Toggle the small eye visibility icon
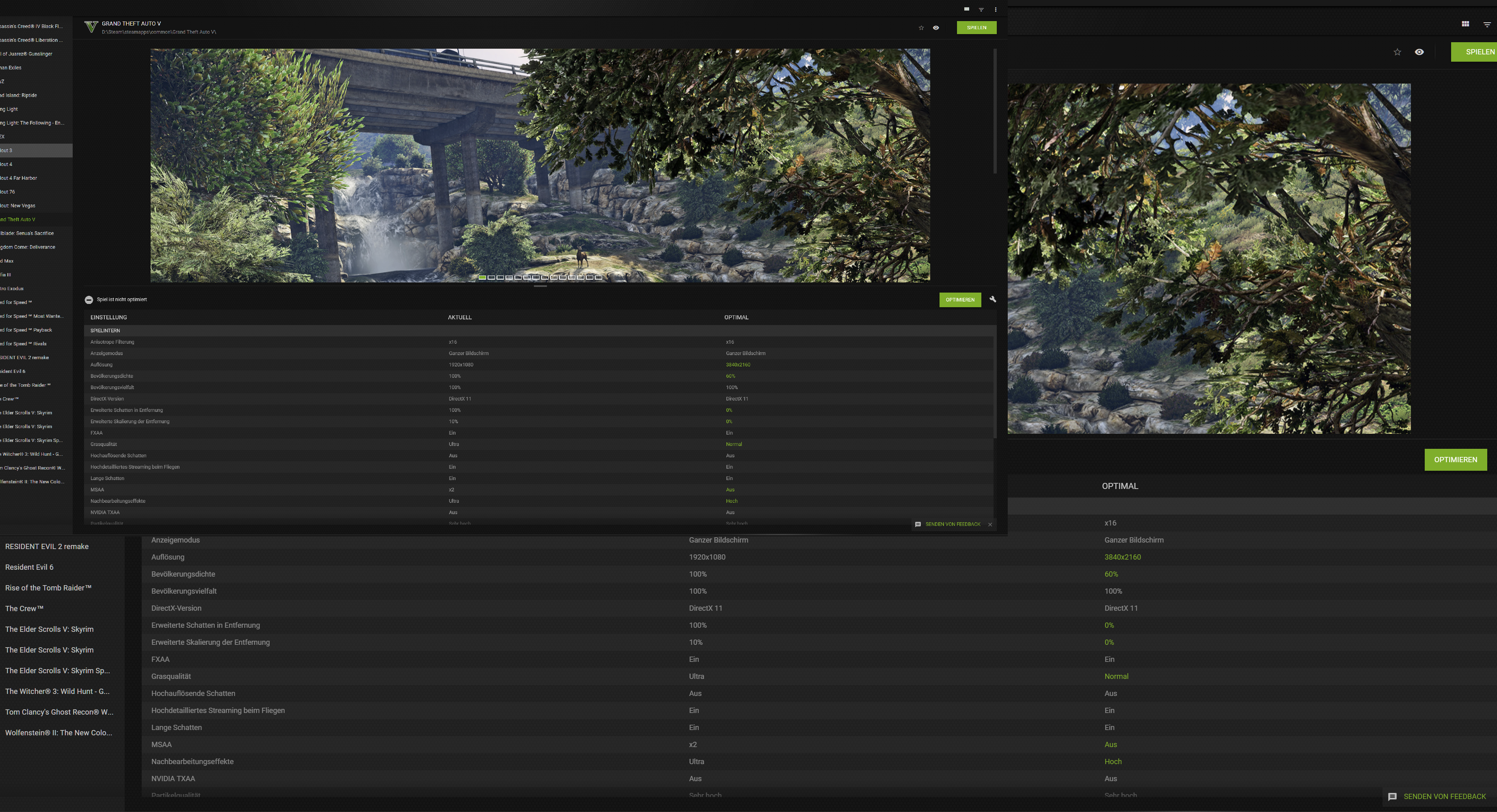Image resolution: width=1497 pixels, height=812 pixels. (935, 28)
